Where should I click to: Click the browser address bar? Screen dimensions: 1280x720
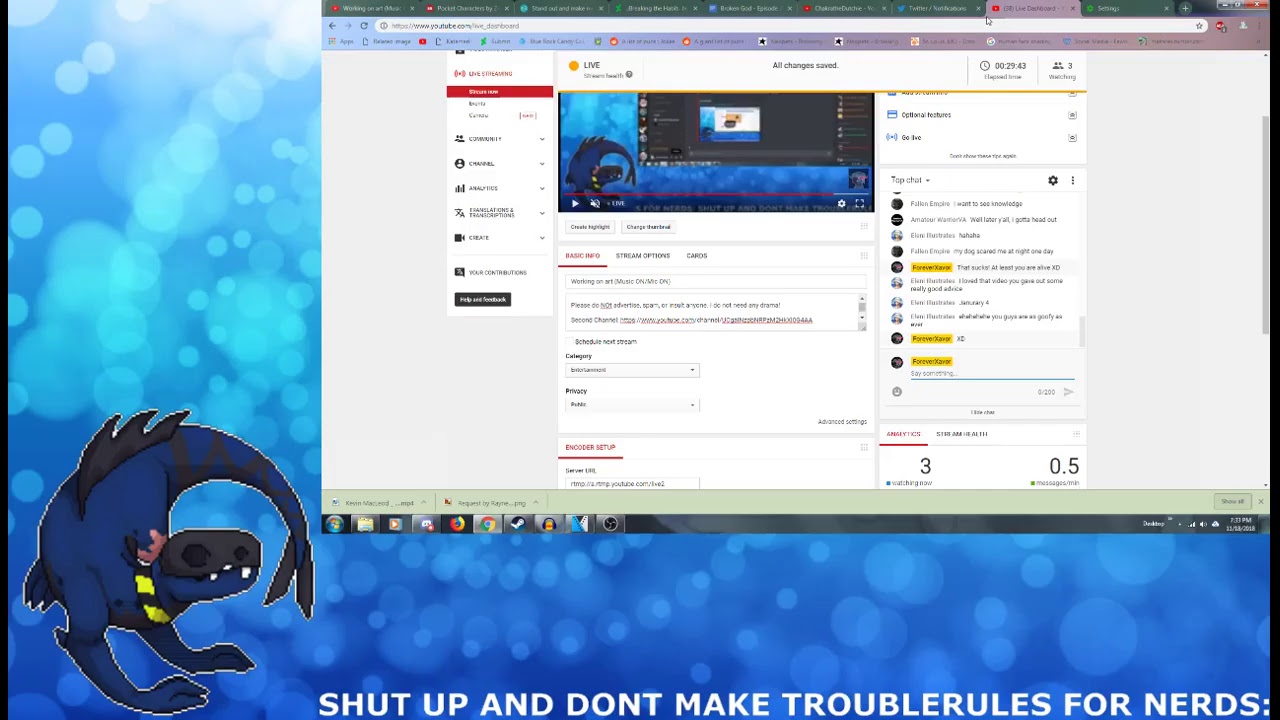pos(790,26)
